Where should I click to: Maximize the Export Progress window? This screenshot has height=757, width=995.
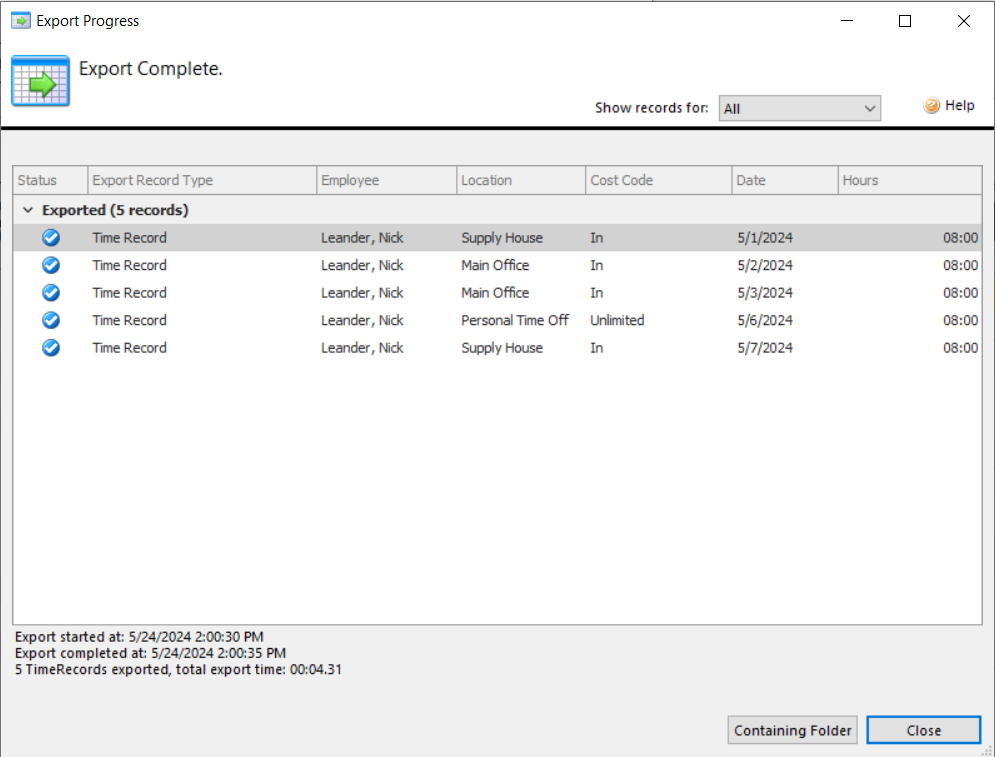pyautogui.click(x=905, y=21)
